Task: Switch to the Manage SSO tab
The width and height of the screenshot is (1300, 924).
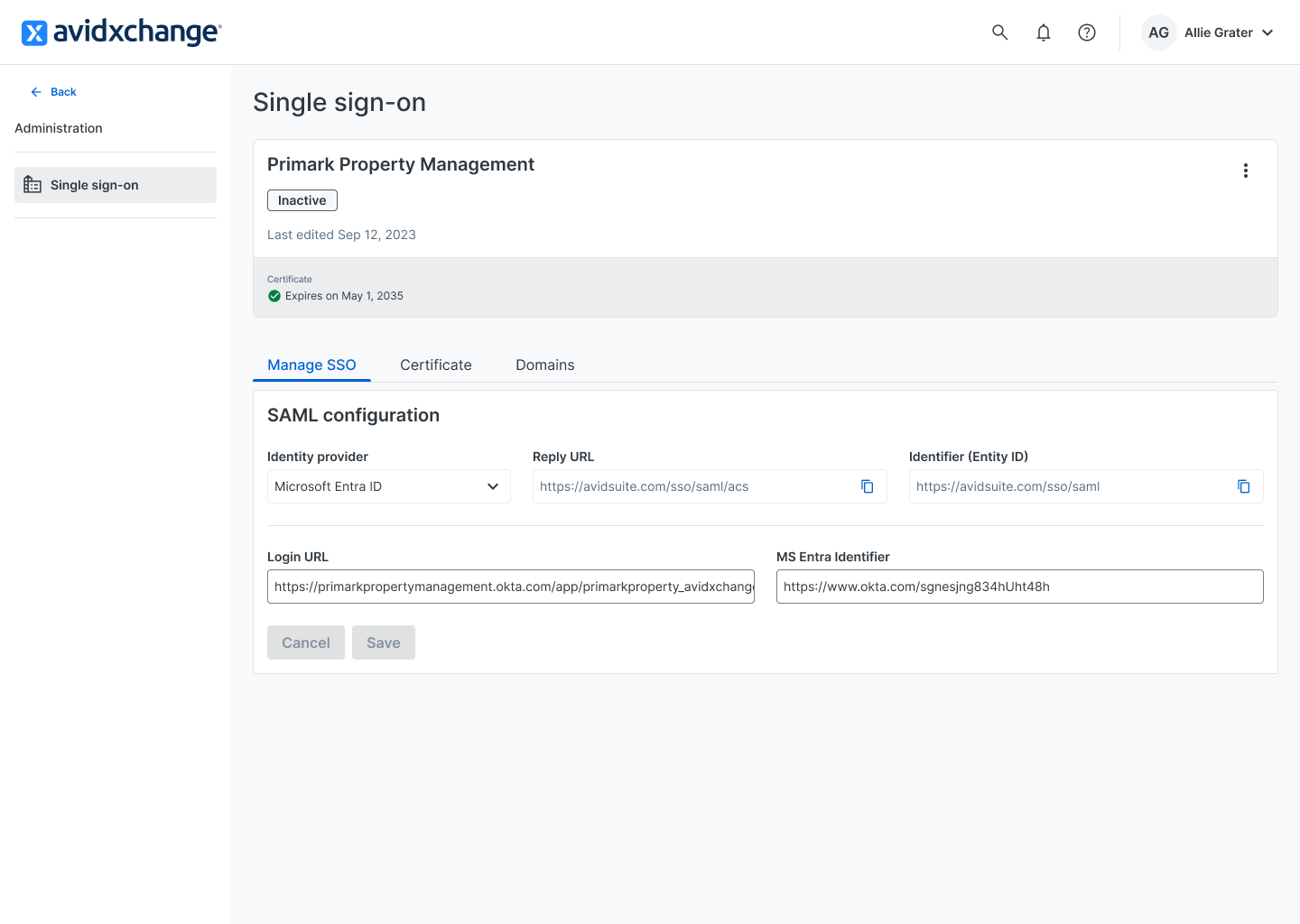Action: pyautogui.click(x=311, y=365)
